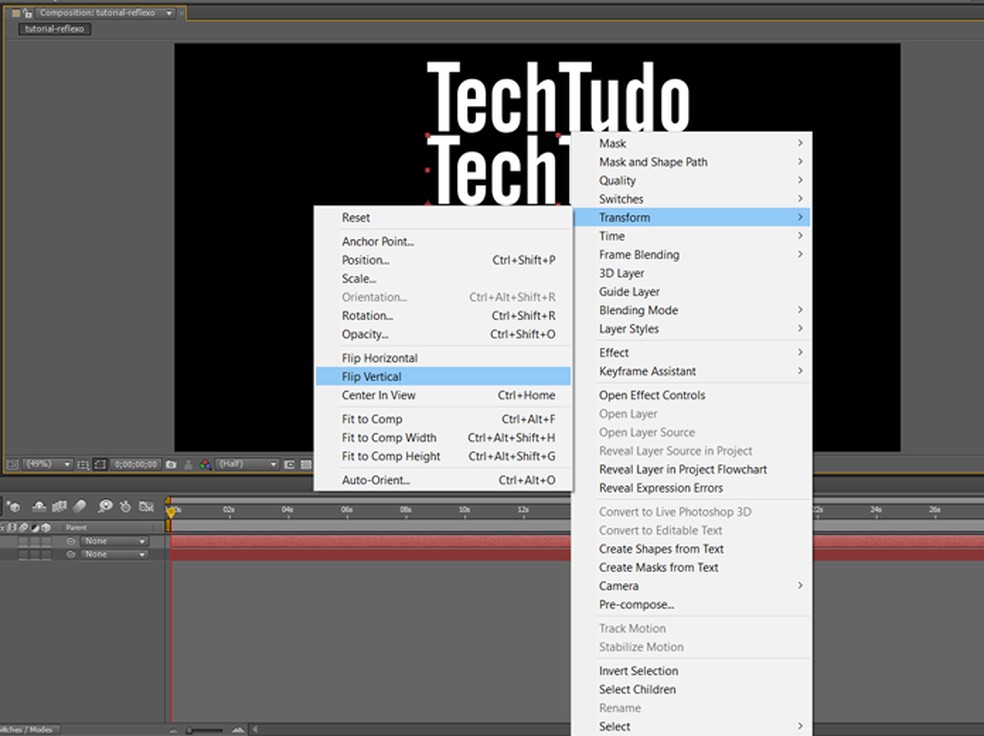The height and width of the screenshot is (736, 984).
Task: Close the Composition panel tab with x
Action: [182, 13]
